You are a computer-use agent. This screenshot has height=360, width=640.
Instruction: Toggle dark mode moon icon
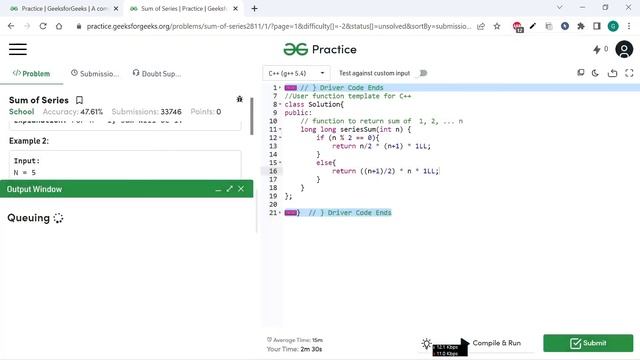[595, 73]
